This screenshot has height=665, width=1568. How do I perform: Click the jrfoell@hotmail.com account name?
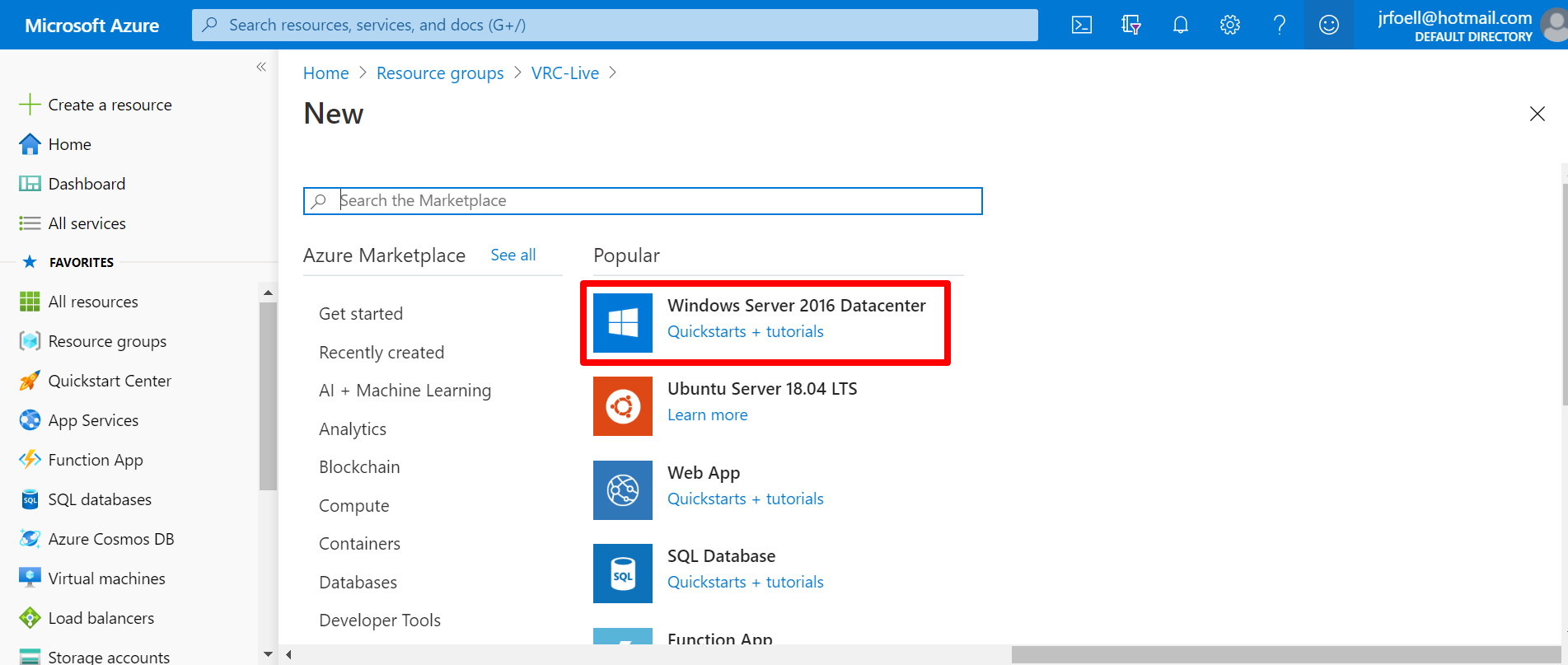(x=1455, y=18)
